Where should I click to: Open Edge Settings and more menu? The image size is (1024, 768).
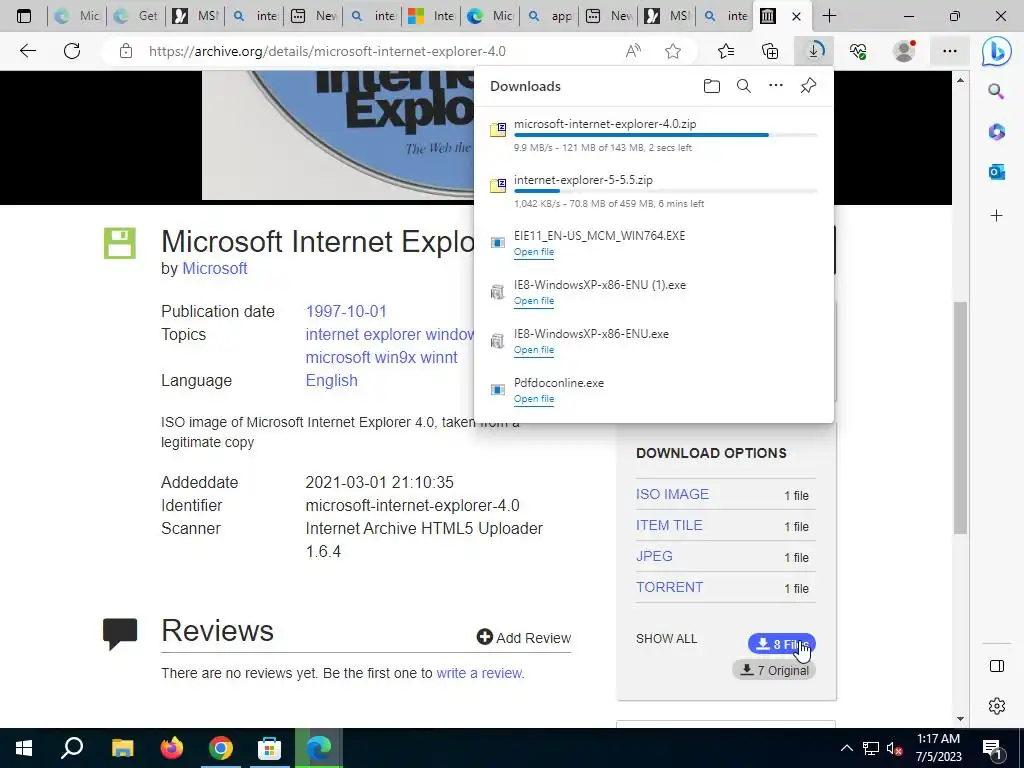[950, 51]
